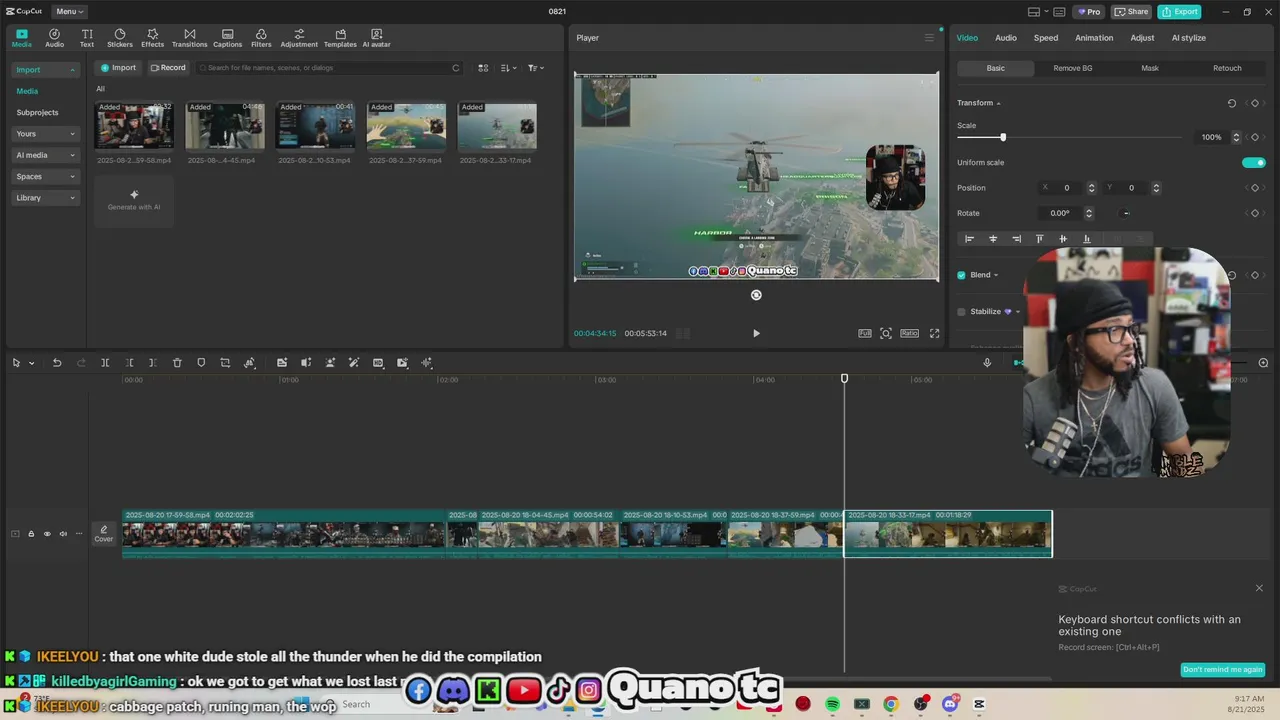
Task: Click the Full screen expand icon in player
Action: tap(935, 333)
